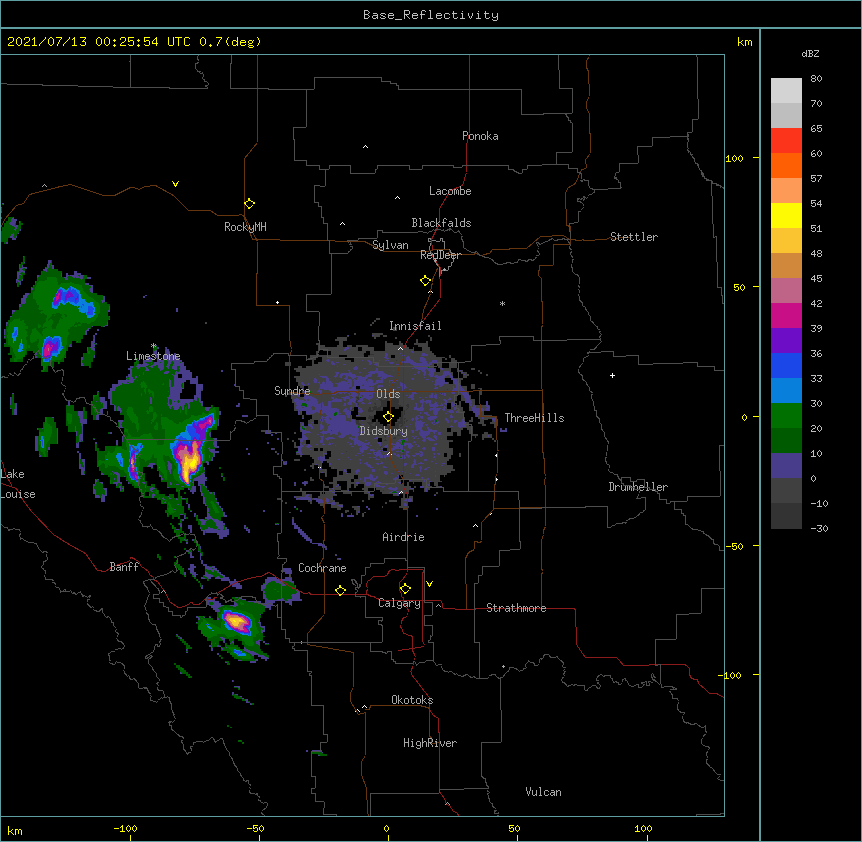This screenshot has height=842, width=862.
Task: Click the yellow V marker northwest of RockyMH
Action: click(175, 184)
